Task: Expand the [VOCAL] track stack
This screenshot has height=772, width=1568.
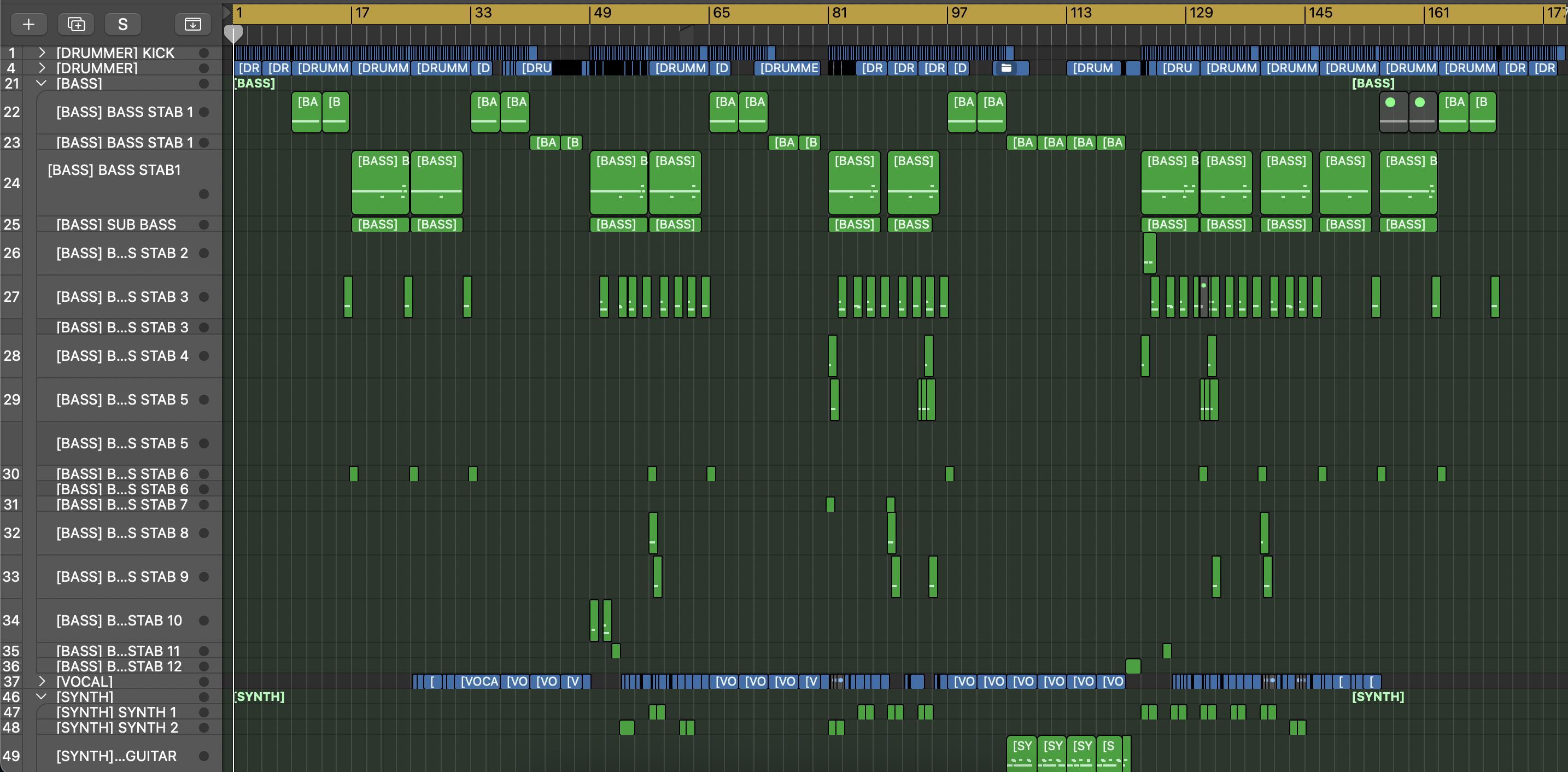Action: tap(42, 681)
